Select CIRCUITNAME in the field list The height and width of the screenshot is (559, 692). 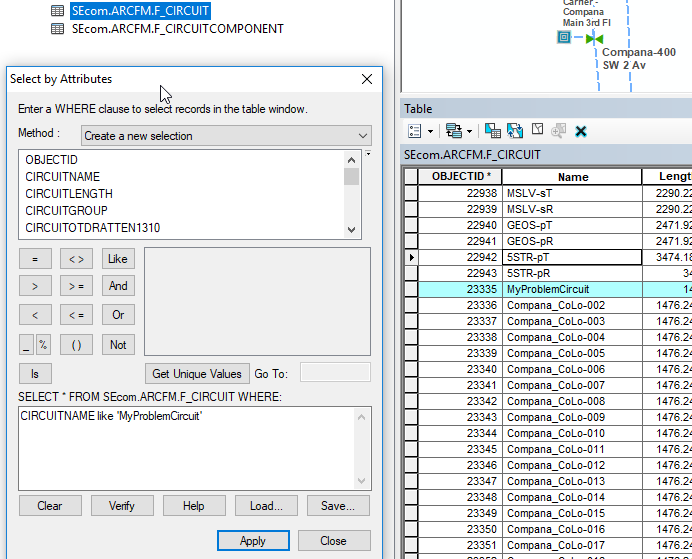pos(62,176)
